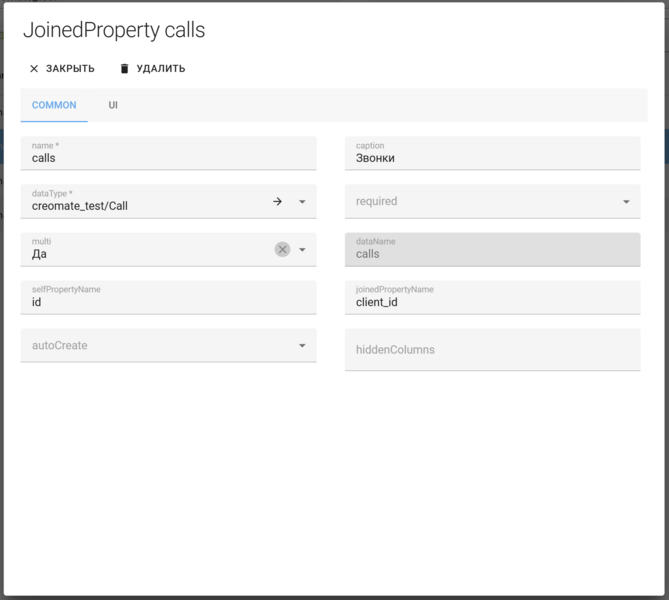The width and height of the screenshot is (669, 600).
Task: Open the required dropdown
Action: click(x=626, y=202)
